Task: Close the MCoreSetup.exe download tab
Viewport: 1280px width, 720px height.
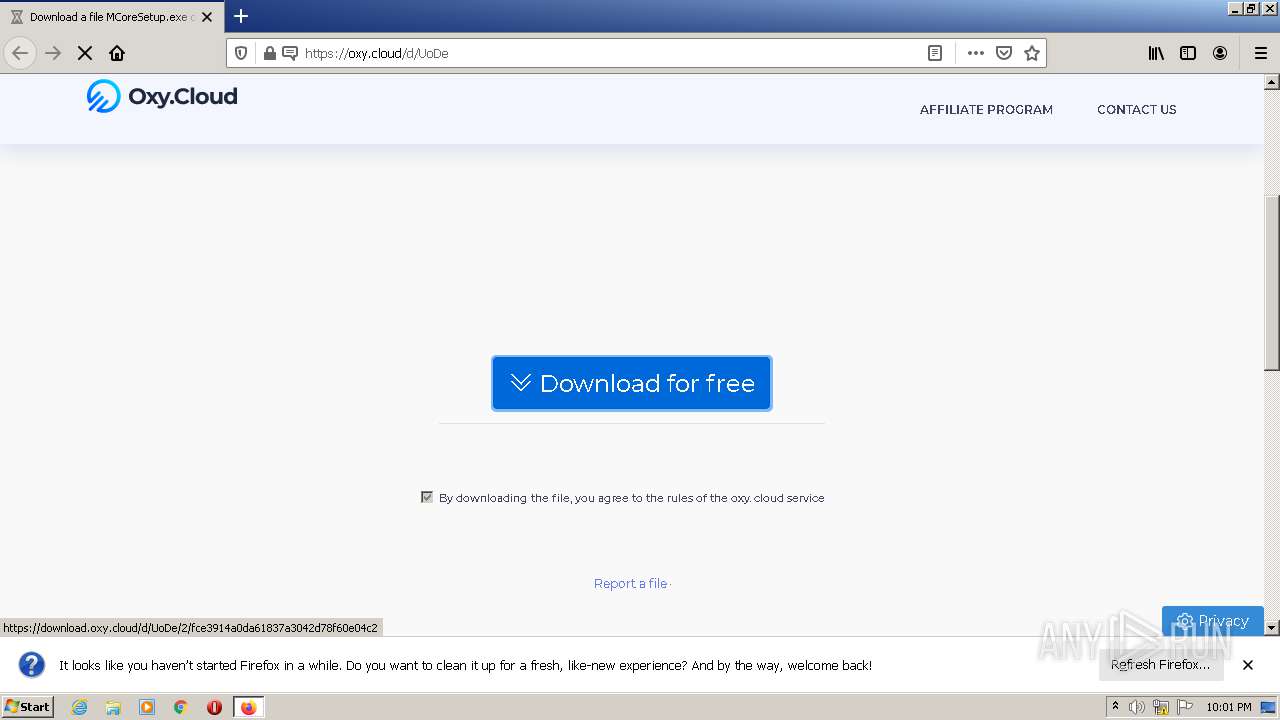Action: (x=207, y=17)
